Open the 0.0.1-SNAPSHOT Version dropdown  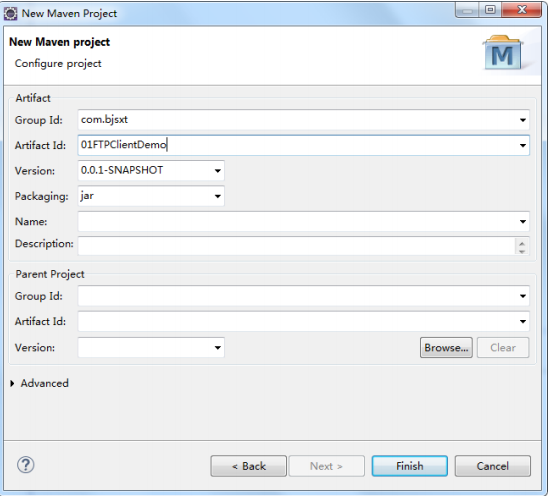(218, 171)
